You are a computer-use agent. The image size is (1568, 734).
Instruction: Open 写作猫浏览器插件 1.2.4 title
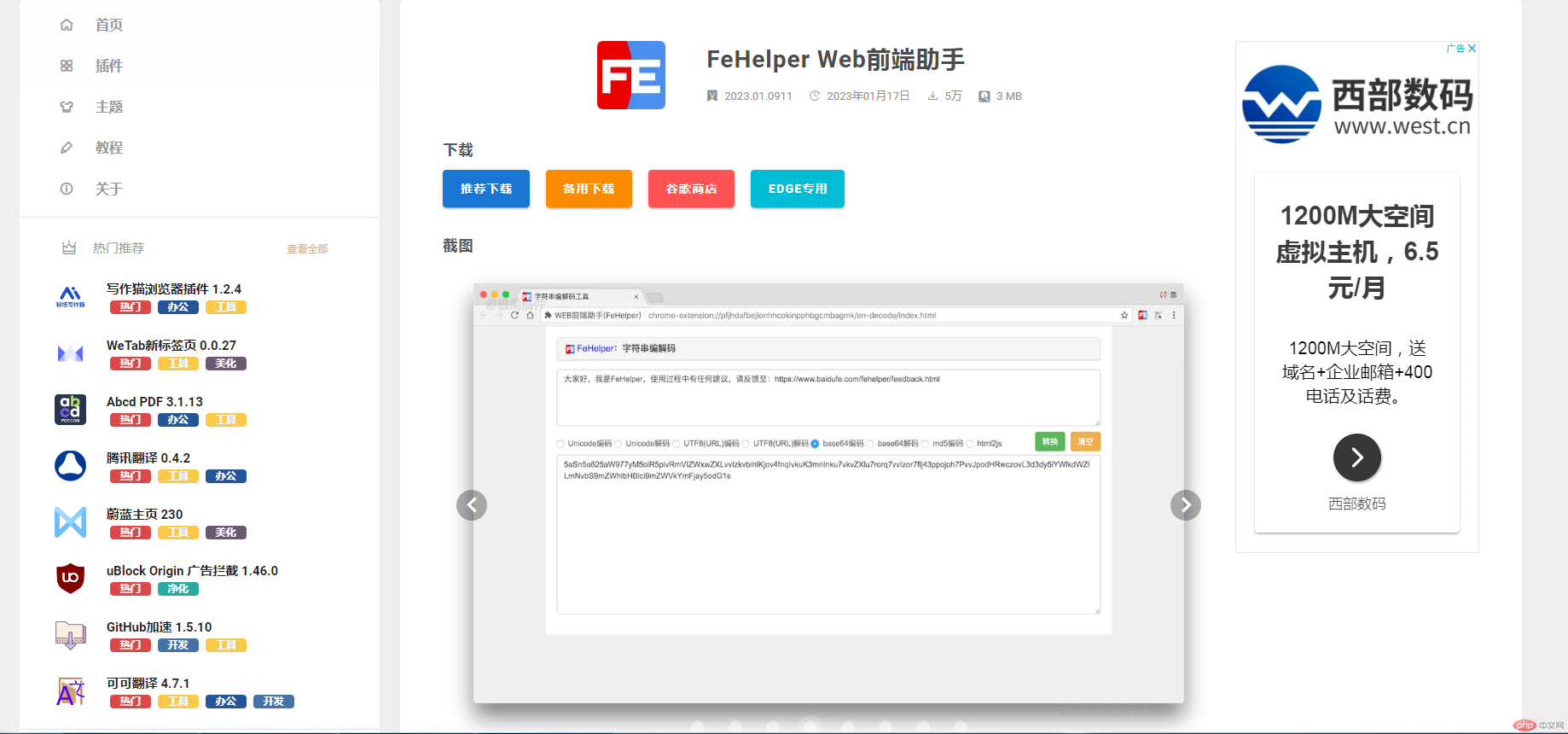point(174,289)
